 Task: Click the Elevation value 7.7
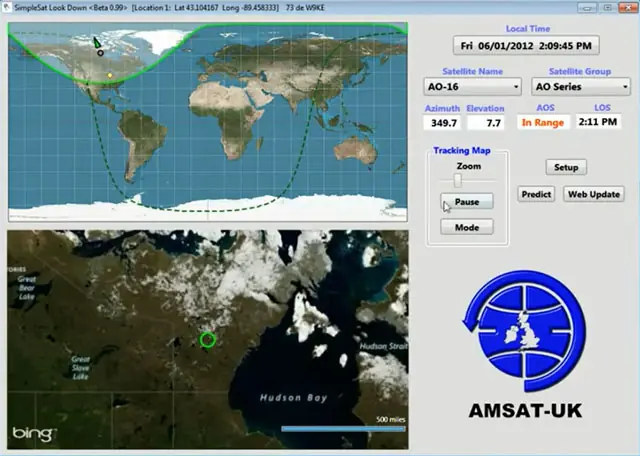[486, 122]
